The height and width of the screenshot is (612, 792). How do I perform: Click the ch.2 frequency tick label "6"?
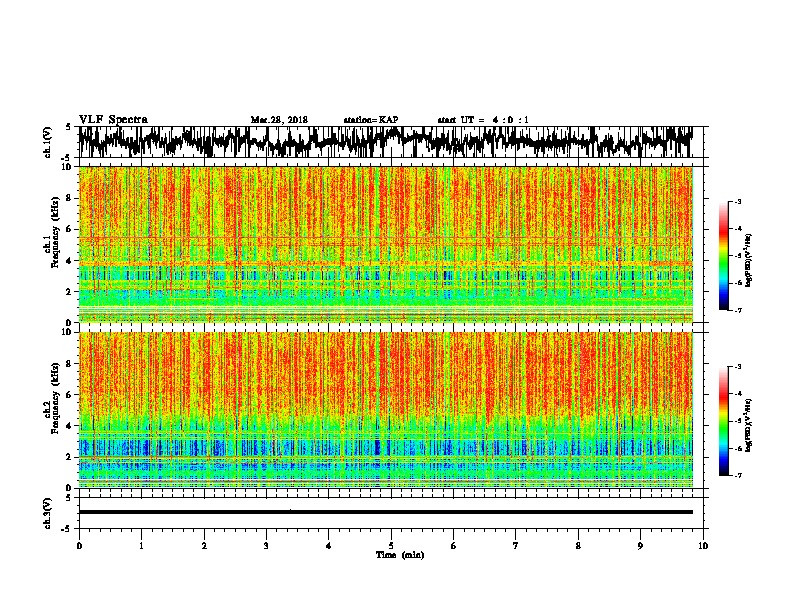click(x=70, y=395)
